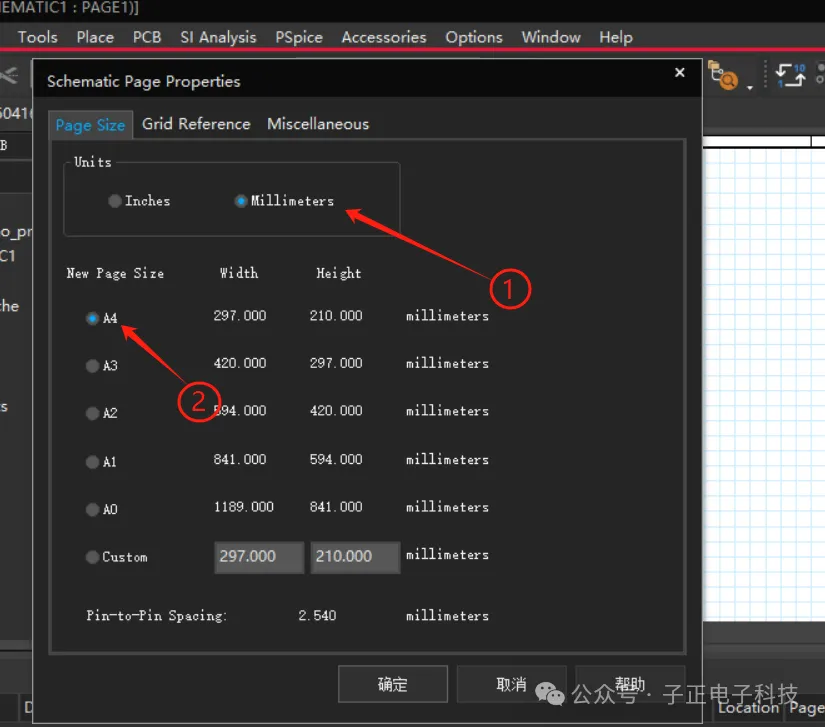Open the Tools menu
The height and width of the screenshot is (727, 825).
point(37,37)
